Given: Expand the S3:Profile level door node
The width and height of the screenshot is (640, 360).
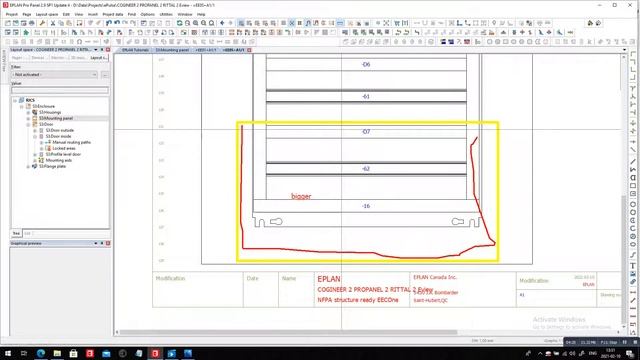Looking at the screenshot, I should point(35,155).
